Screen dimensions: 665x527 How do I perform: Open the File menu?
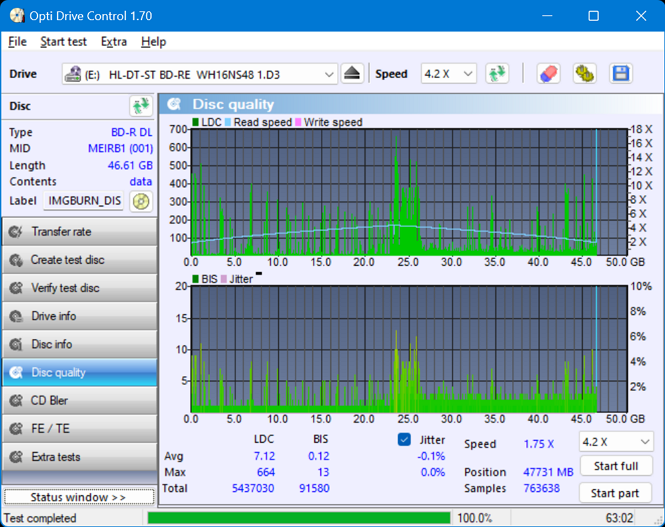(17, 42)
